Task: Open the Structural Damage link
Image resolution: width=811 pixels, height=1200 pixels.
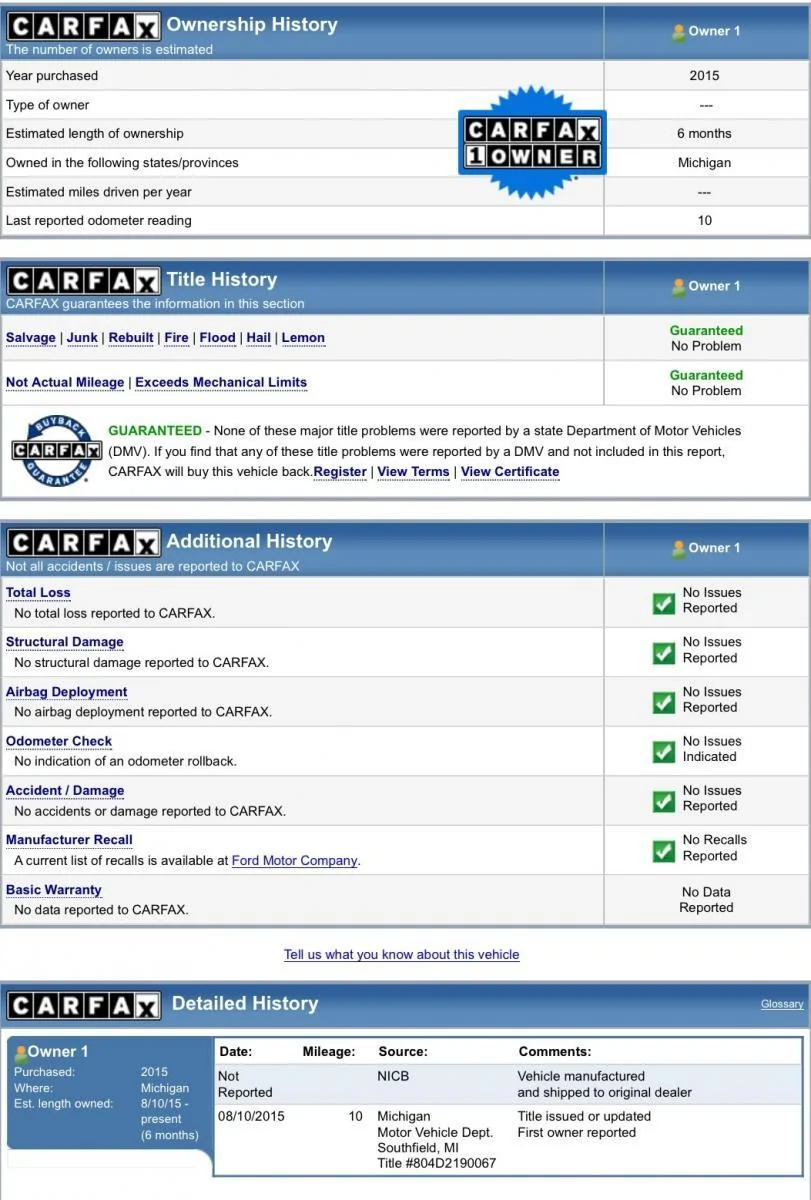Action: click(x=65, y=642)
